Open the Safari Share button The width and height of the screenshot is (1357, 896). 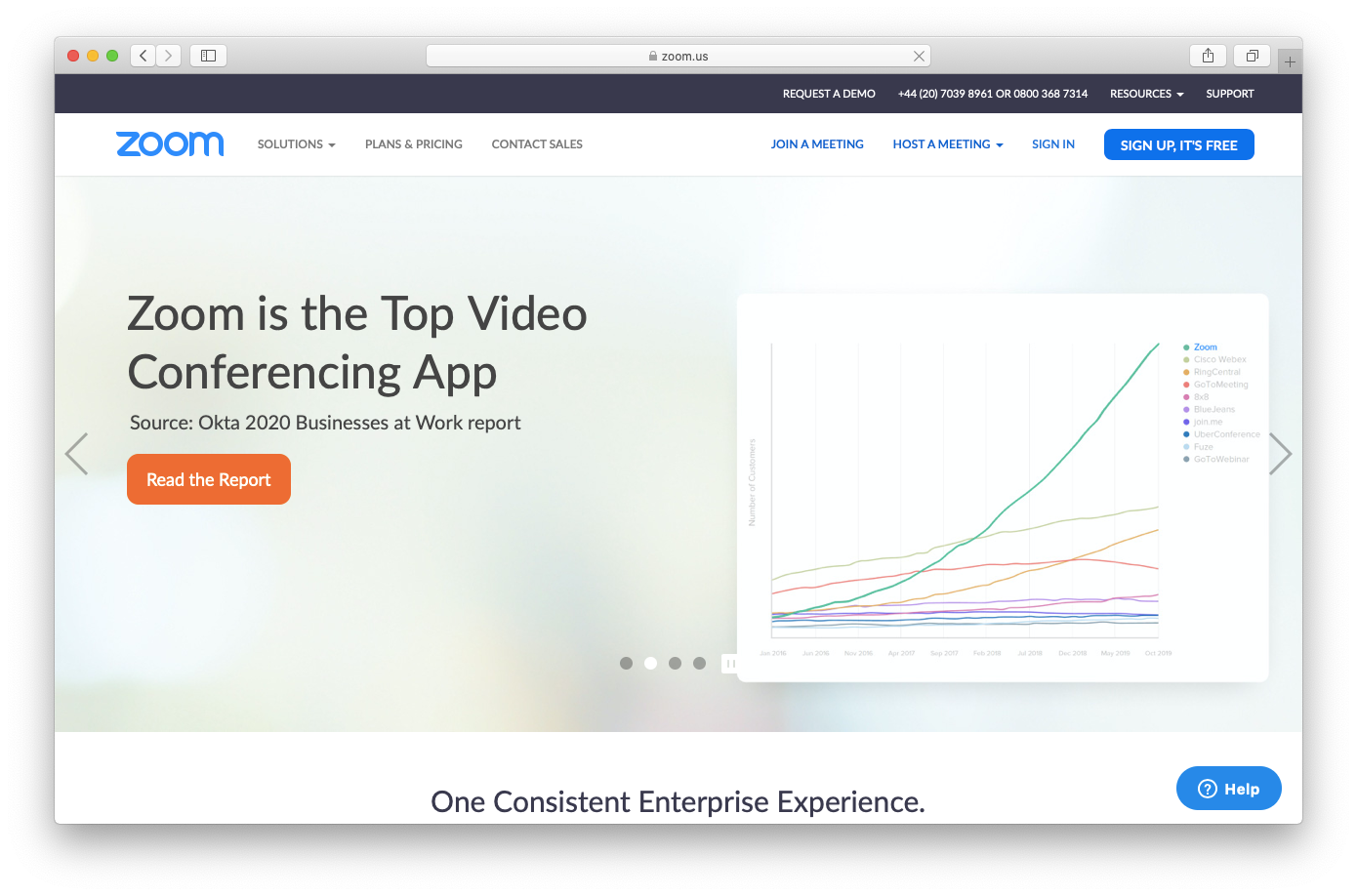tap(1208, 56)
